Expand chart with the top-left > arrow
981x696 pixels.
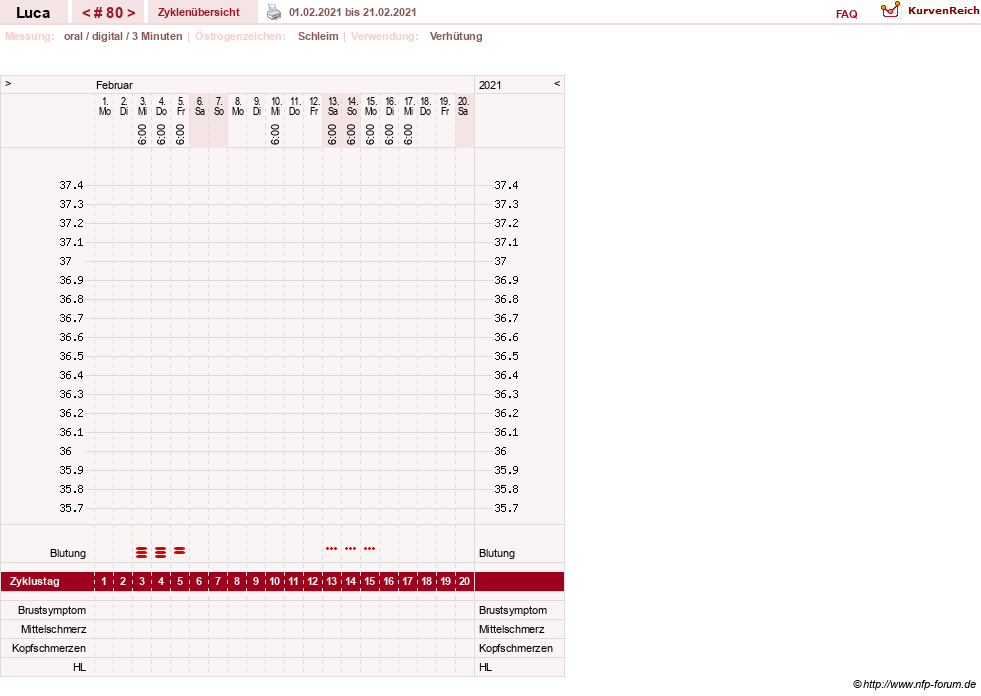click(x=8, y=83)
